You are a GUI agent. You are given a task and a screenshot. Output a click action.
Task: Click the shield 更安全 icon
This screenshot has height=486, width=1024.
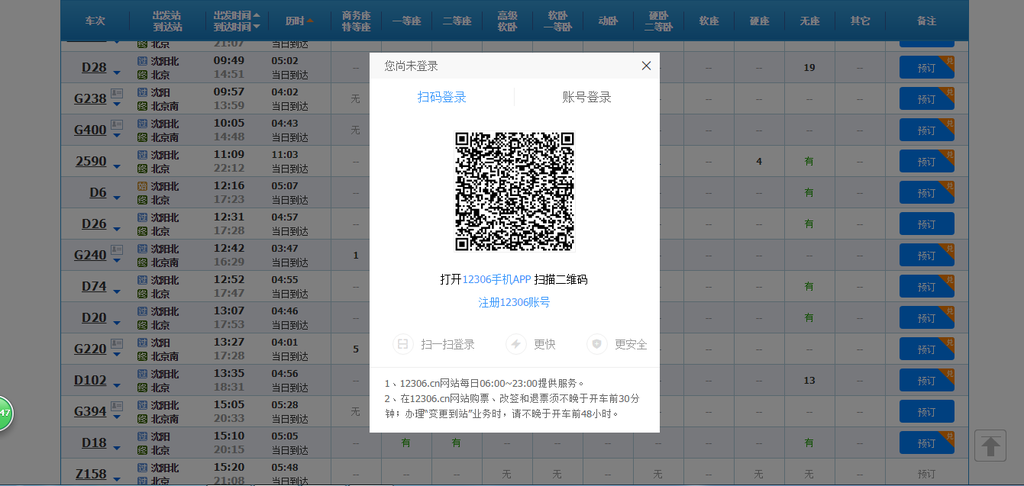coord(597,344)
